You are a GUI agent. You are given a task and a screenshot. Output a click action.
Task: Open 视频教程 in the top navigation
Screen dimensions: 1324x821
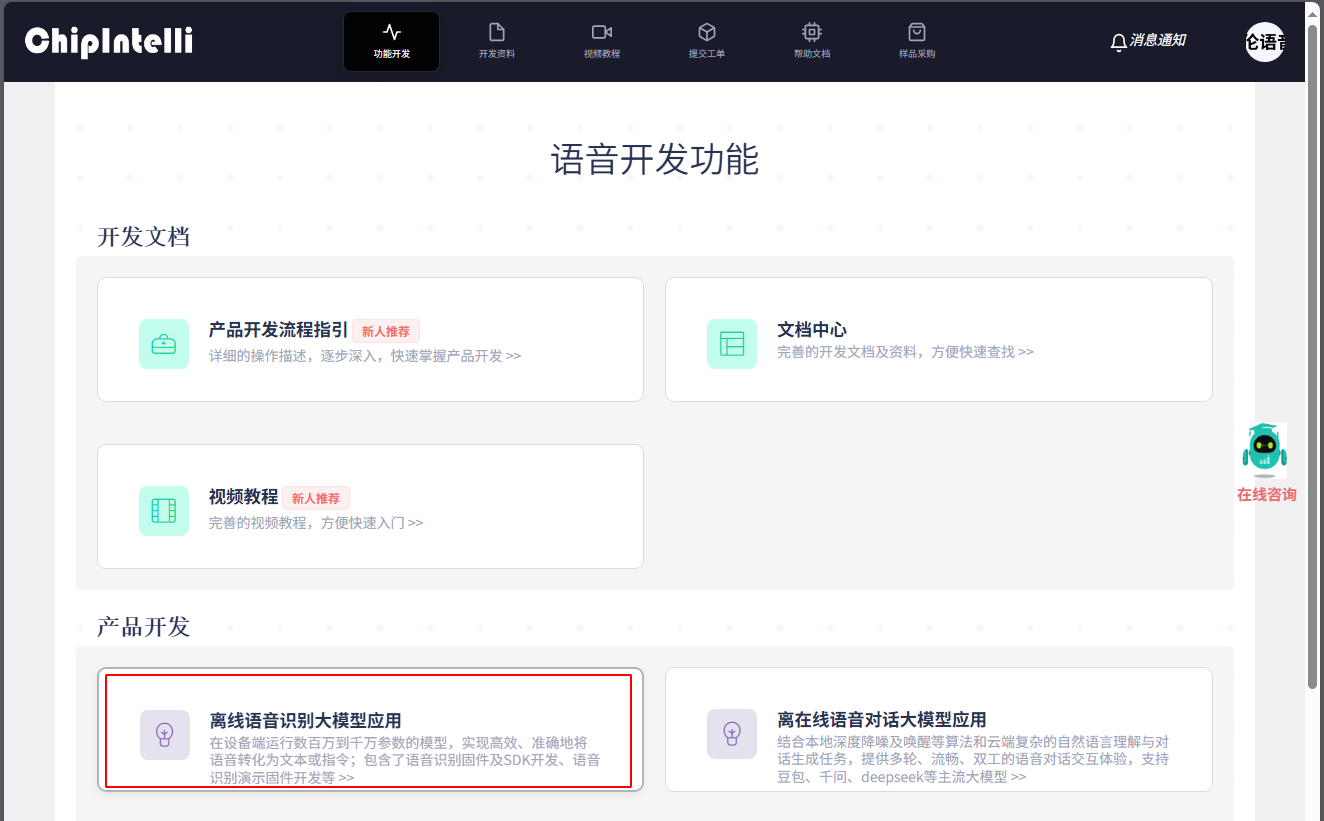pos(601,41)
